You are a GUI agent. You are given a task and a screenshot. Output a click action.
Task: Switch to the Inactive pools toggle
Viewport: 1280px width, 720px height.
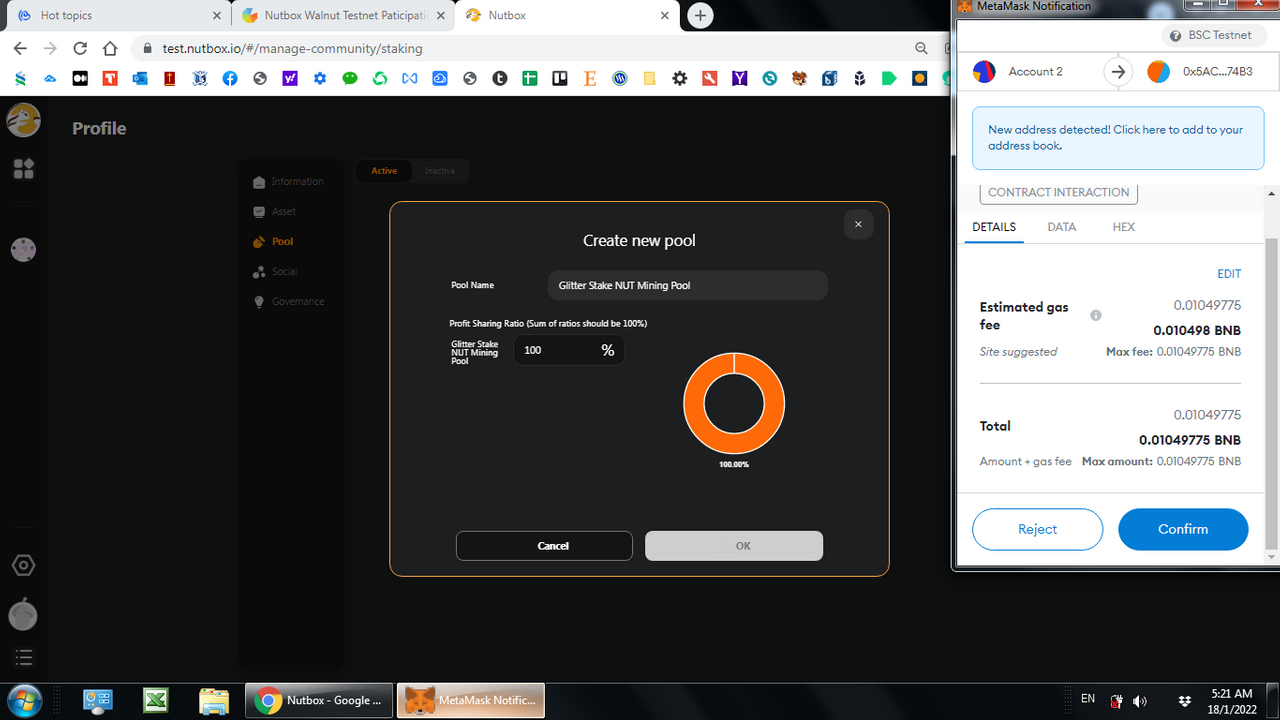click(x=440, y=171)
